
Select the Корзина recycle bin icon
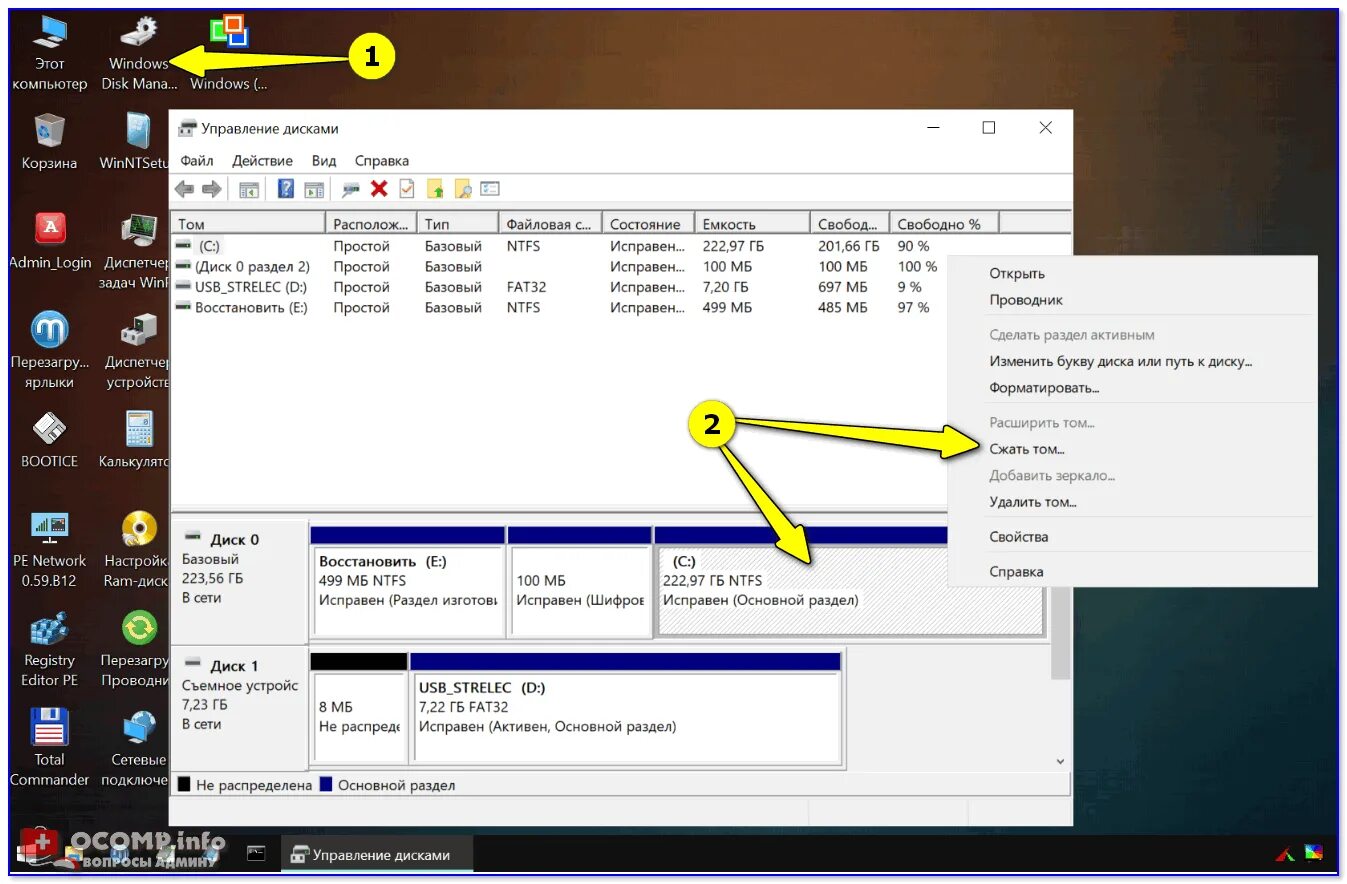(49, 141)
